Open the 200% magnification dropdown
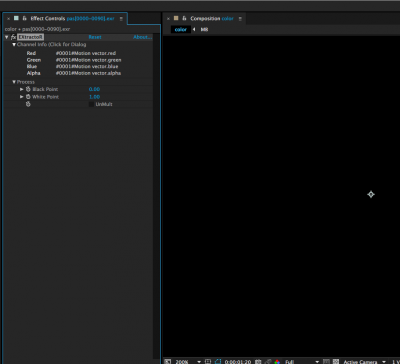Image resolution: width=400 pixels, height=364 pixels. tap(188, 362)
